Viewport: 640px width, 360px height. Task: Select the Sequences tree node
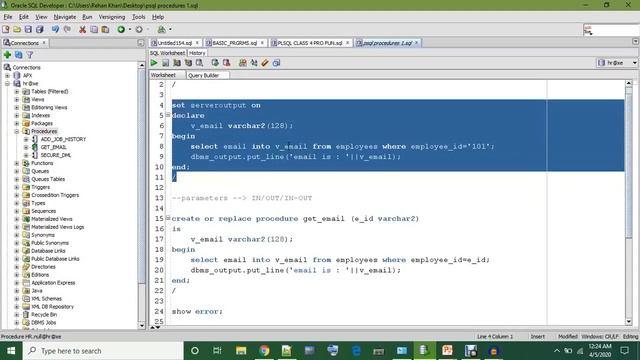pyautogui.click(x=44, y=211)
